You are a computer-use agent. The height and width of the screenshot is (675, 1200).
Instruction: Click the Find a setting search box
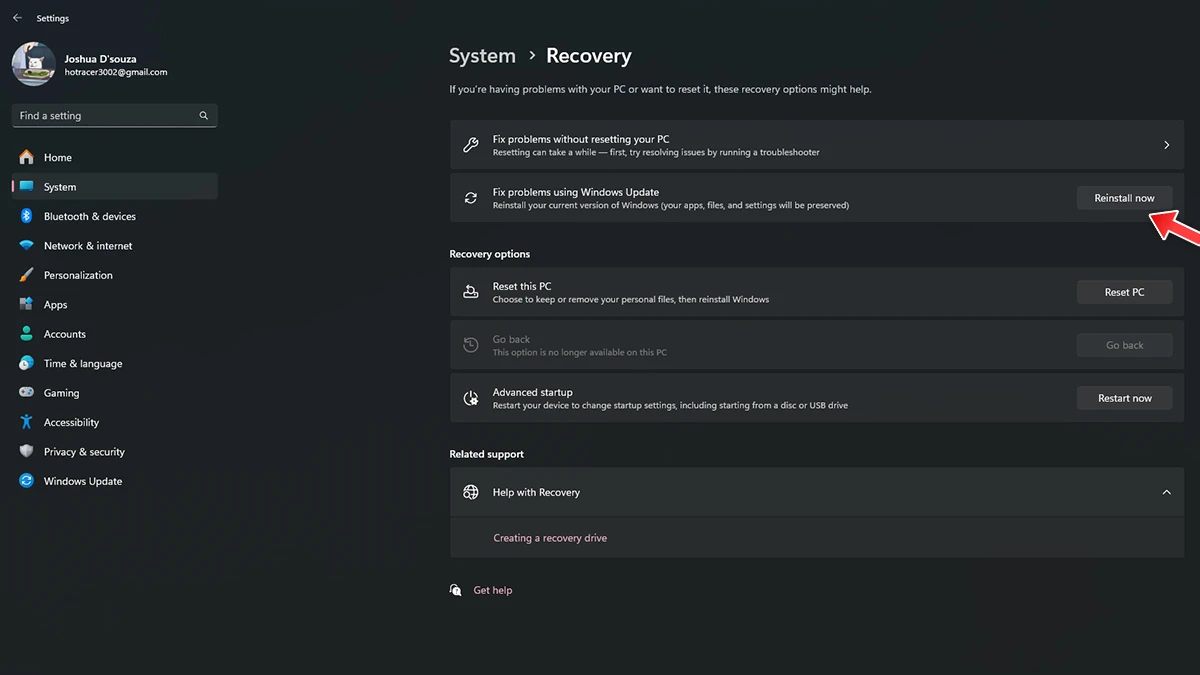[114, 116]
